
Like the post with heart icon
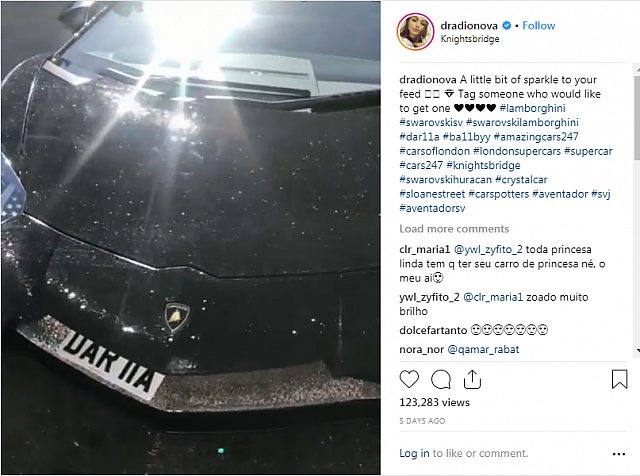[409, 379]
